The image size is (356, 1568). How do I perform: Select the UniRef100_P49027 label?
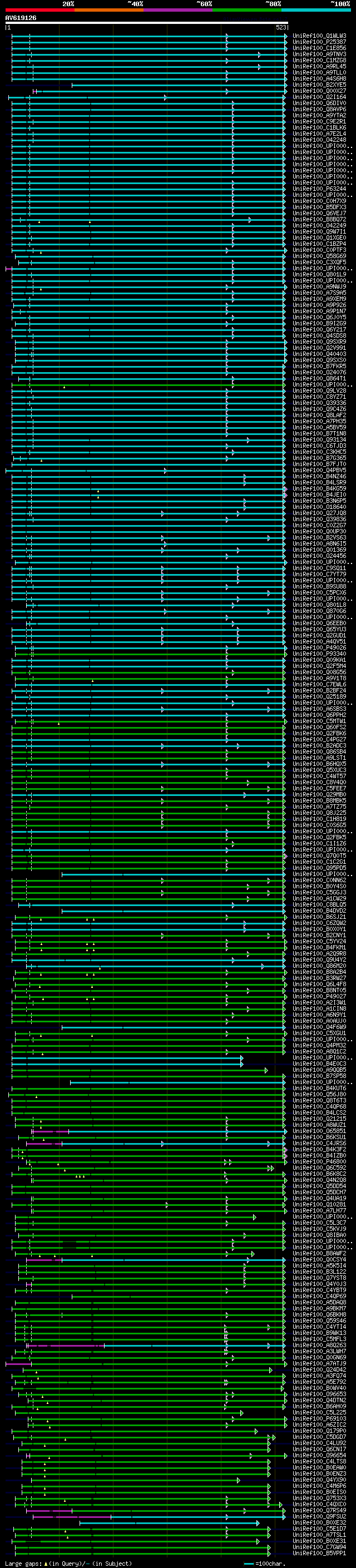tap(319, 996)
